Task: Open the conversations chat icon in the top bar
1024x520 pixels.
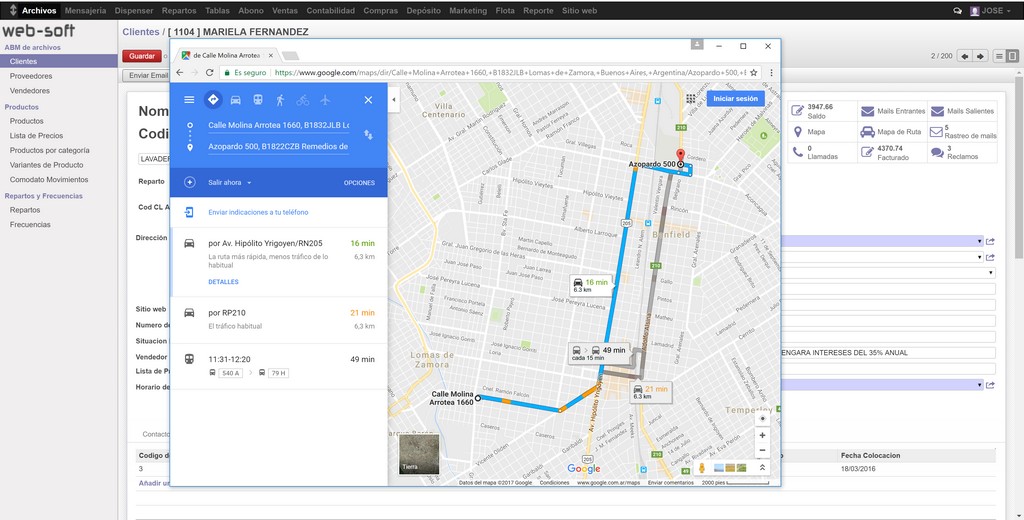Action: pos(957,10)
